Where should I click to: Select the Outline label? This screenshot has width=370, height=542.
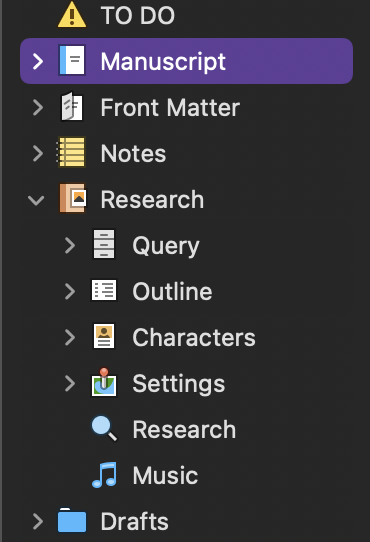pos(172,291)
